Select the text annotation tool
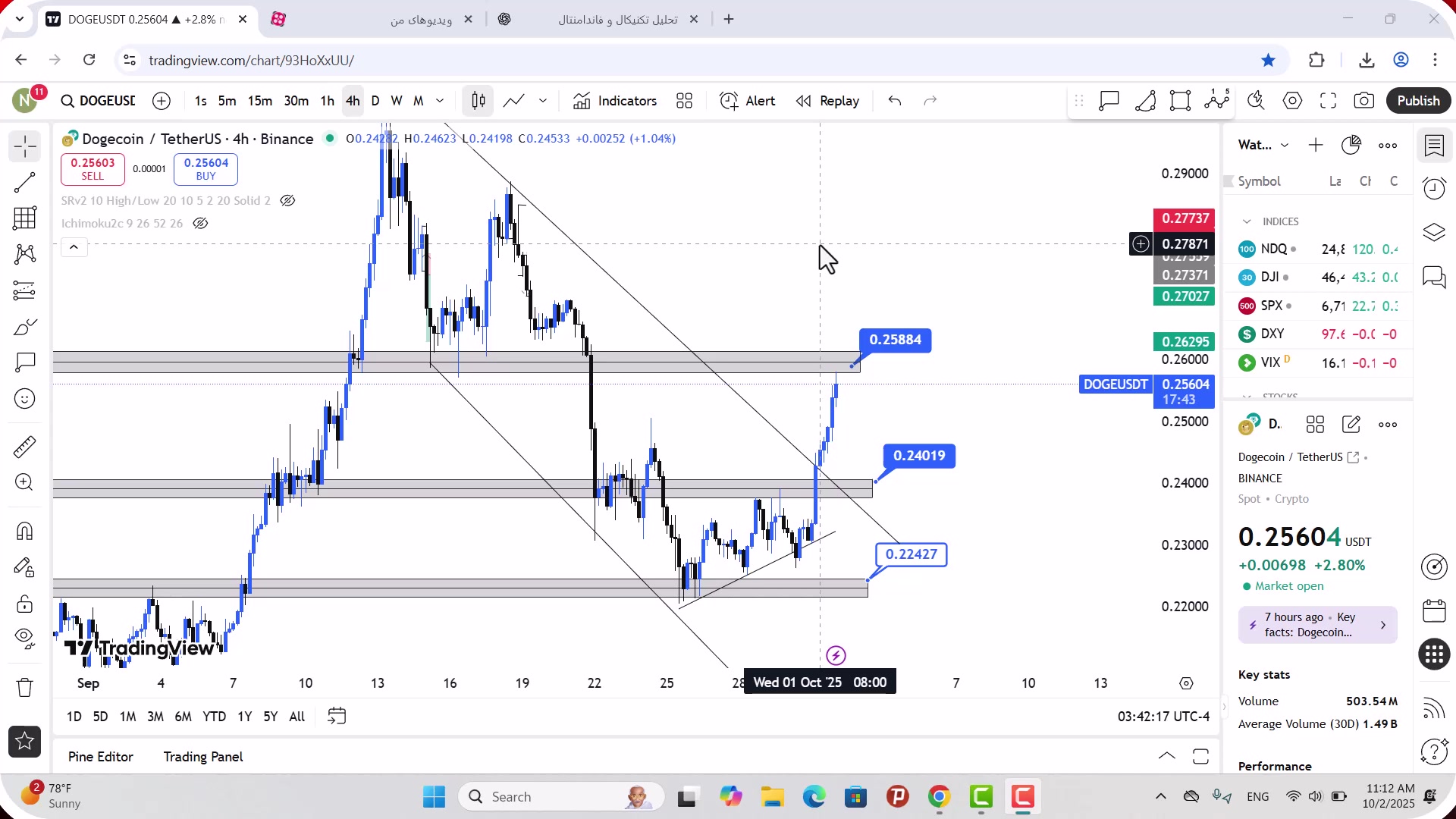1456x819 pixels. tap(25, 362)
